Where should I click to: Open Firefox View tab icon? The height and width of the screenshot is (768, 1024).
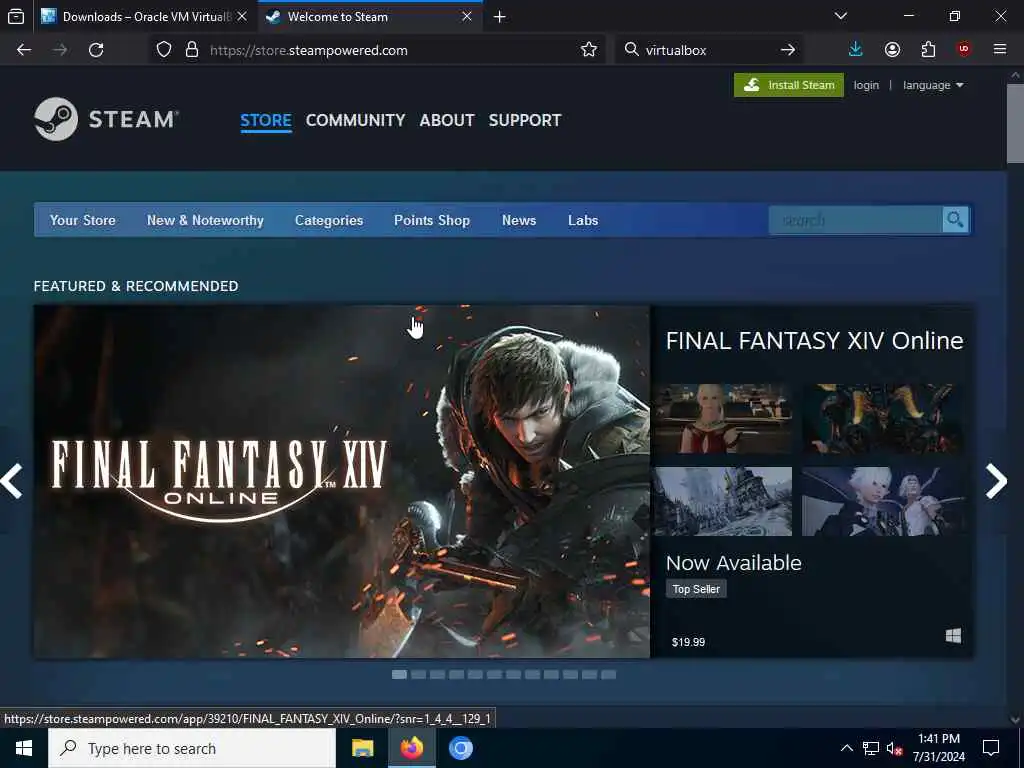pos(16,16)
